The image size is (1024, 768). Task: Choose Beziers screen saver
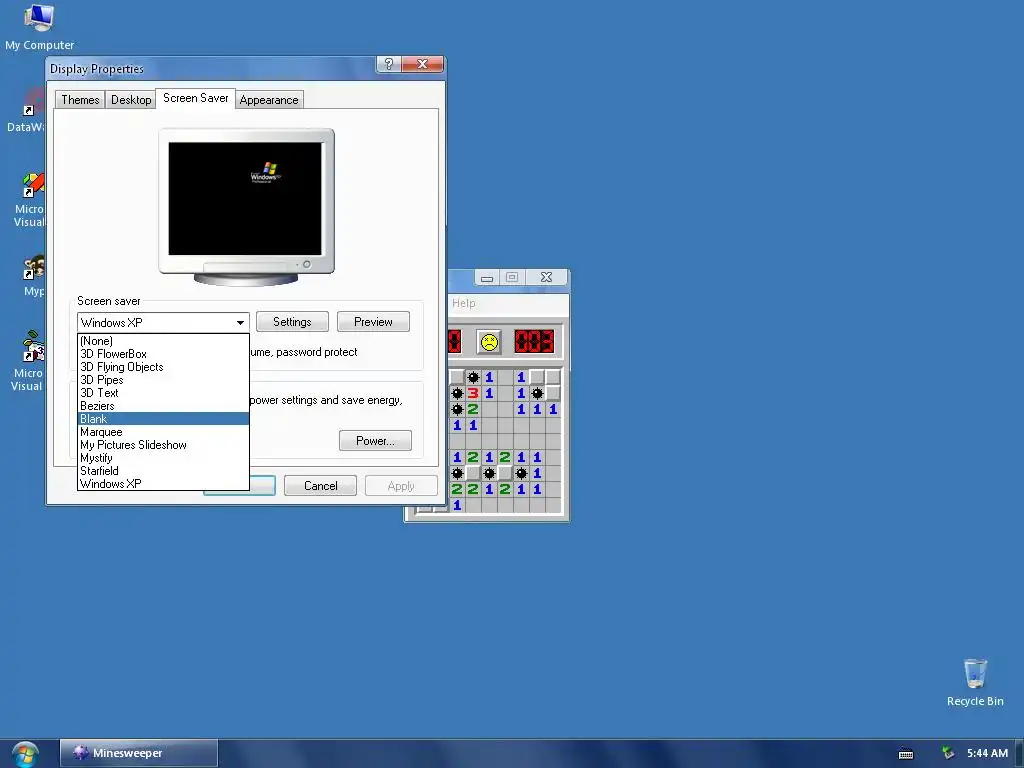tap(163, 406)
